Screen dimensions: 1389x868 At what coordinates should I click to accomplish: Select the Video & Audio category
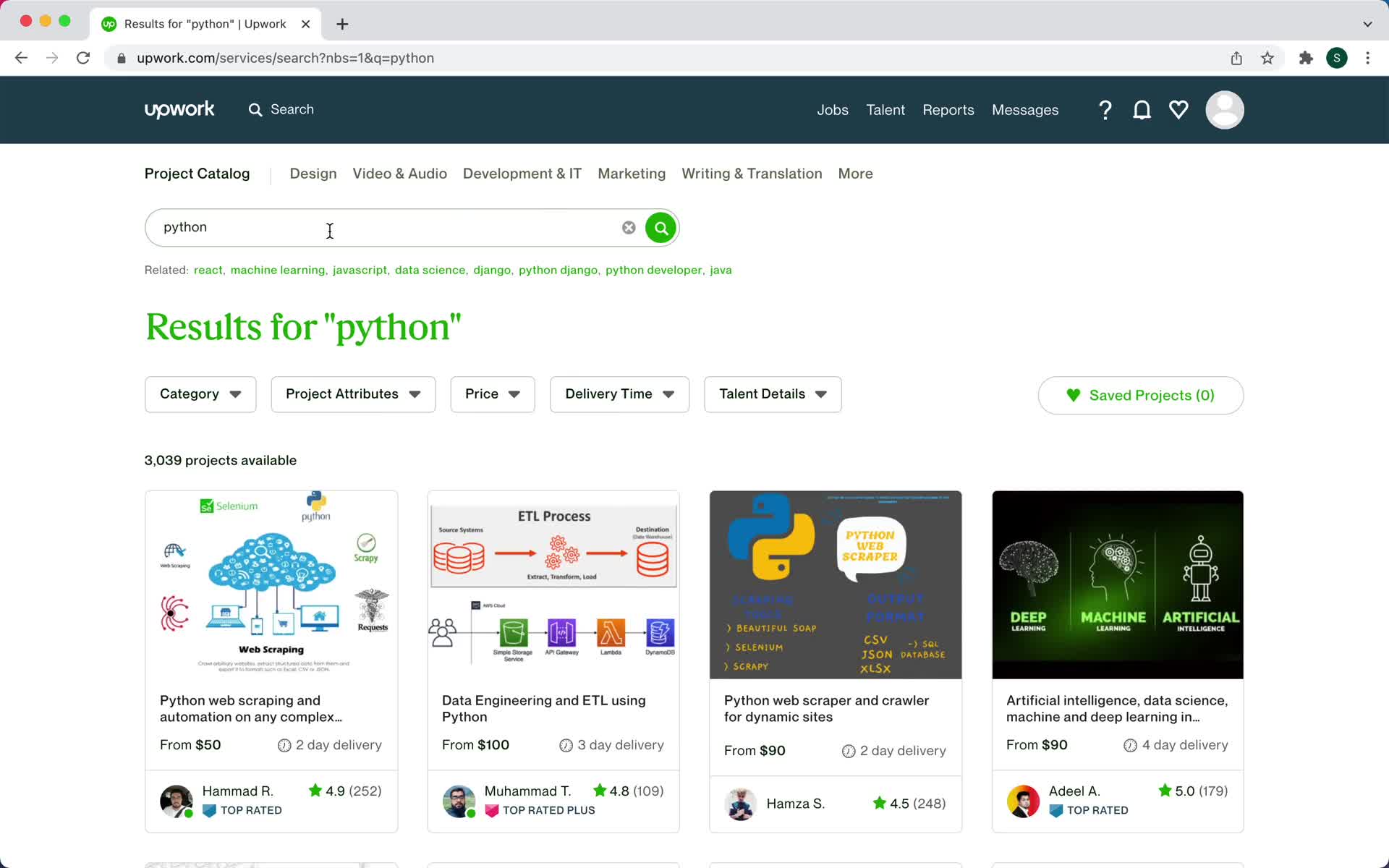click(x=399, y=174)
